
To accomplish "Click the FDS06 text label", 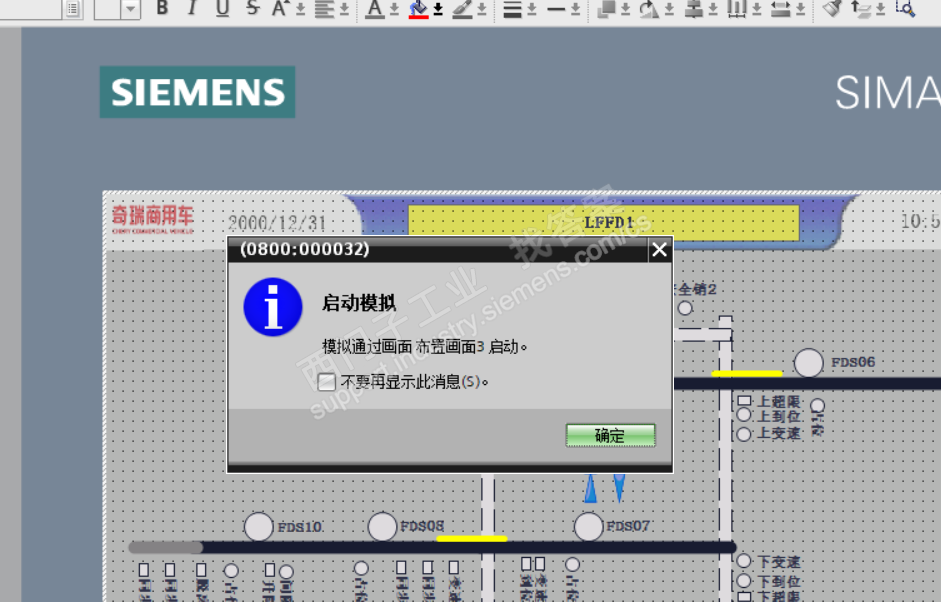I will click(853, 363).
